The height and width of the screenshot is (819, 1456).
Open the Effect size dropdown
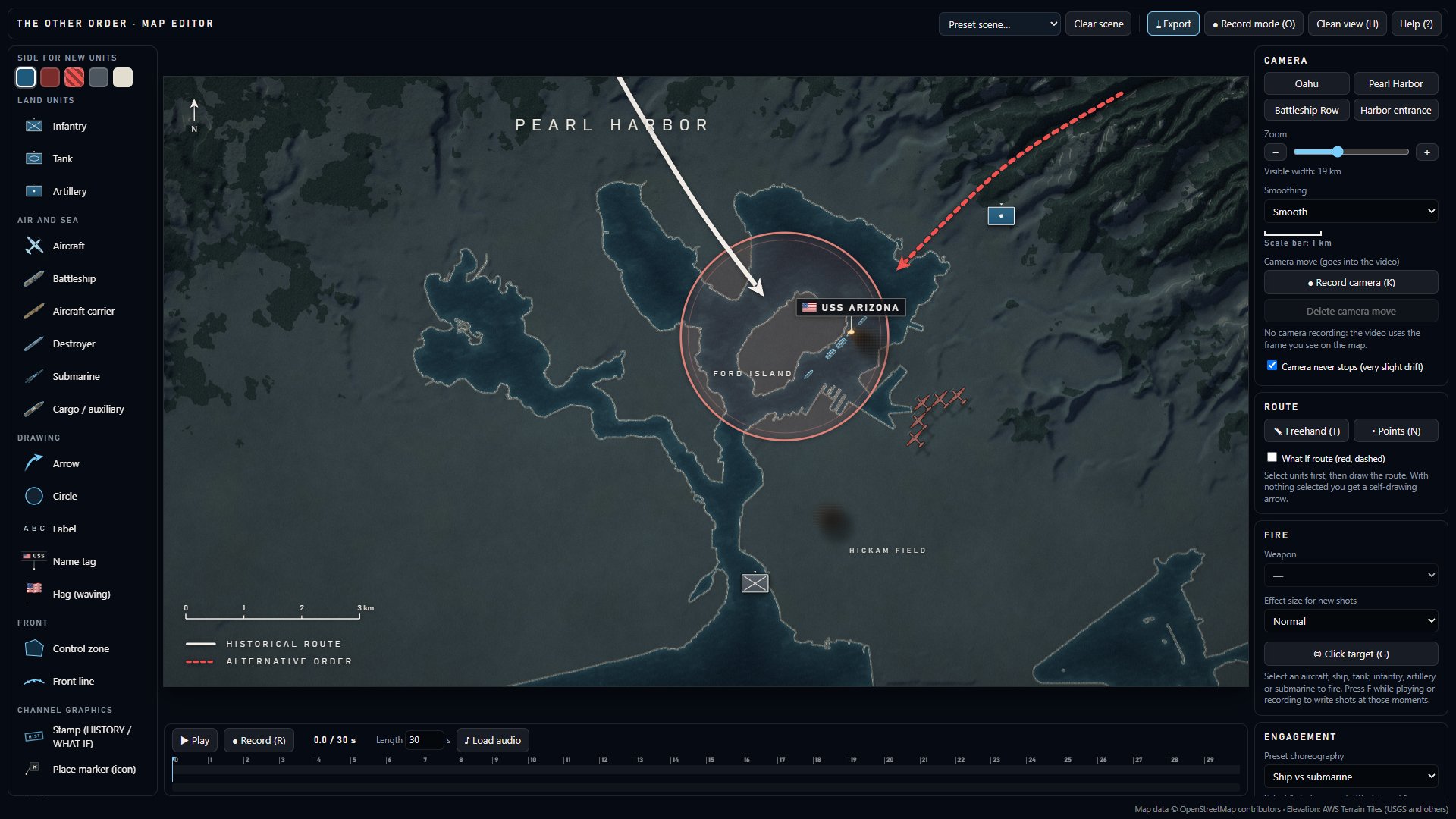click(1351, 621)
